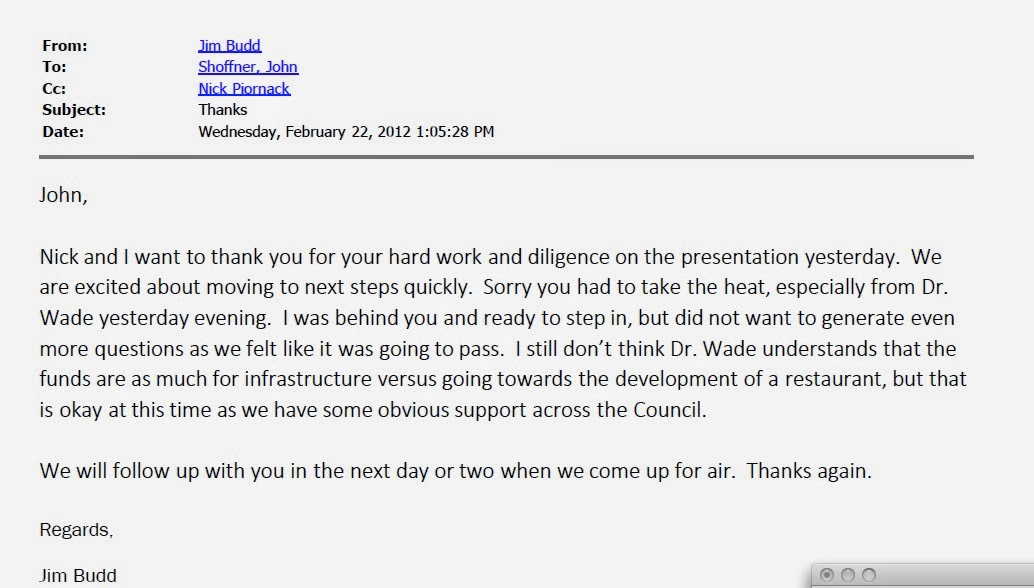Click the minimize button of bottom window
The width and height of the screenshot is (1034, 588).
848,575
